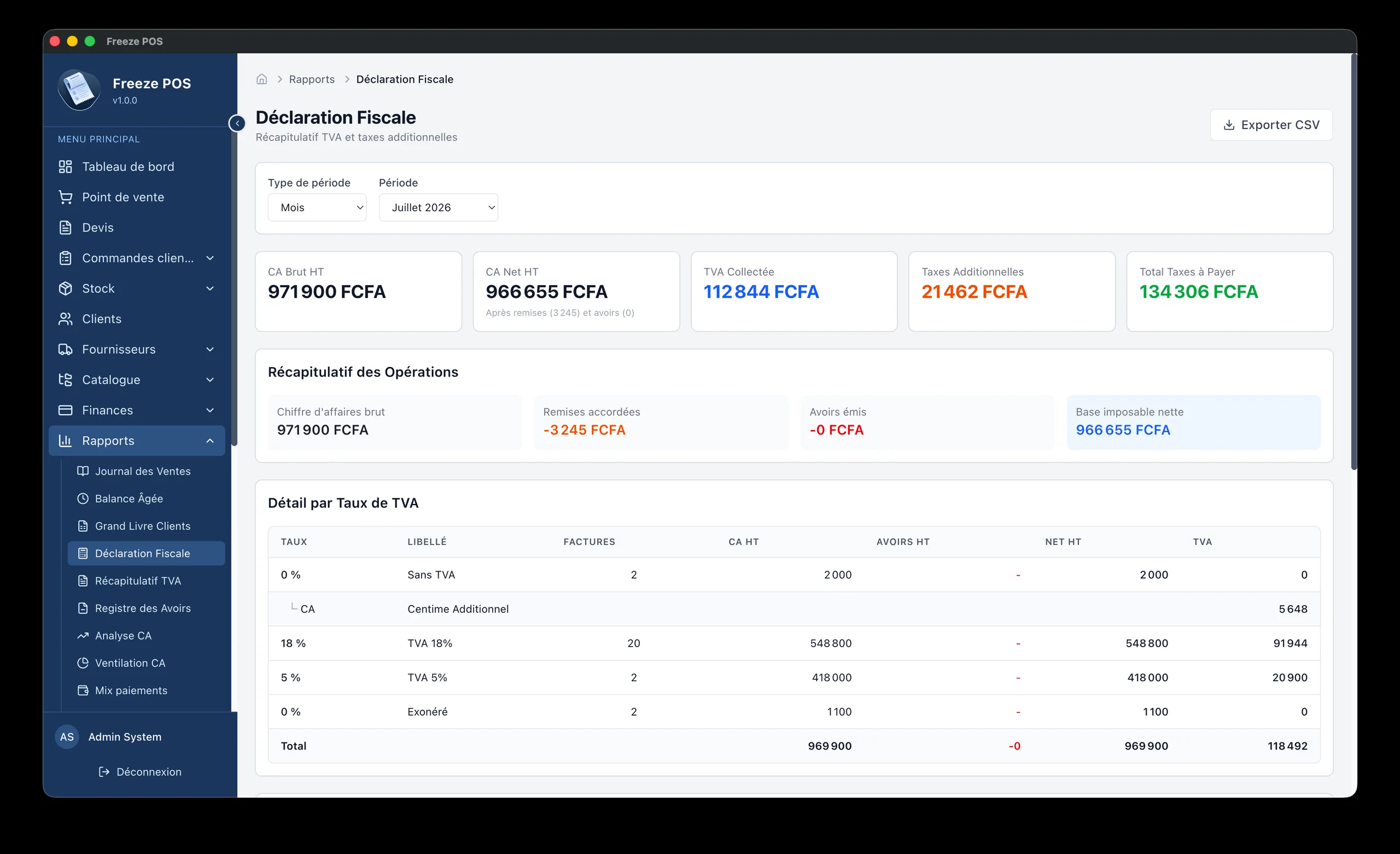The height and width of the screenshot is (854, 1400).
Task: Expand the Fournisseurs submenu chevron
Action: pyautogui.click(x=209, y=349)
